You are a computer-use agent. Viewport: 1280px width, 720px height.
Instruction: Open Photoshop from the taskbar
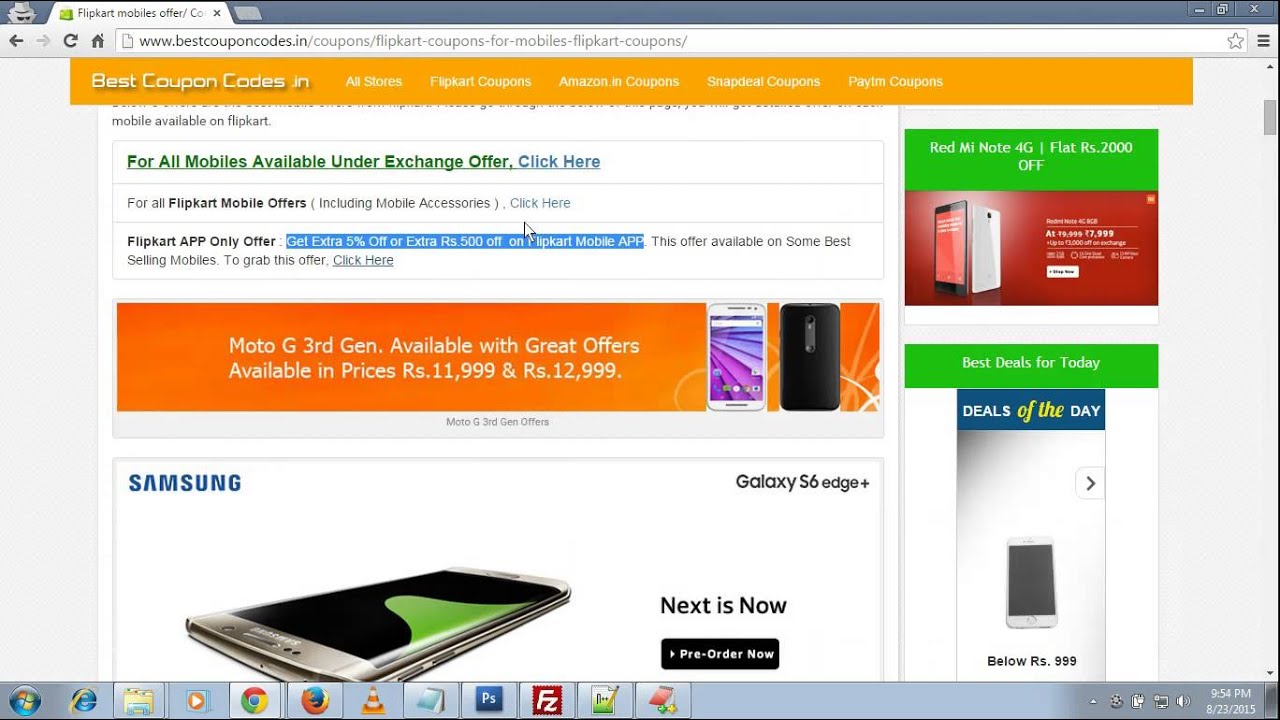(x=489, y=701)
